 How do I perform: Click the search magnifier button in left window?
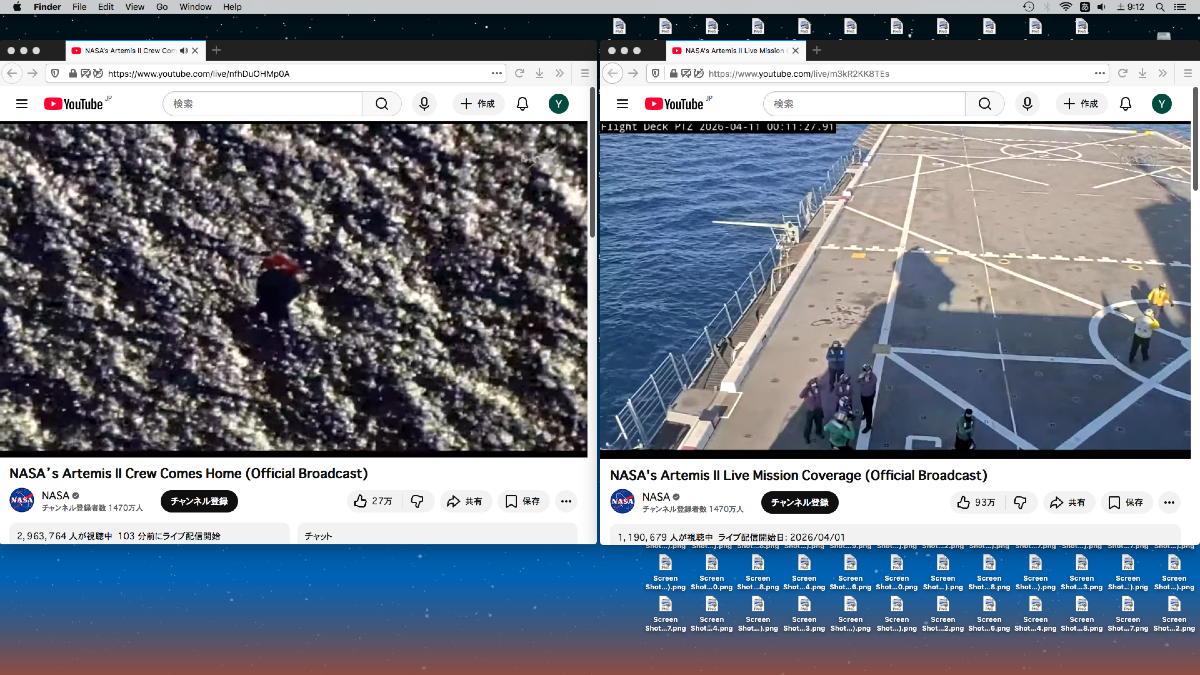[382, 104]
